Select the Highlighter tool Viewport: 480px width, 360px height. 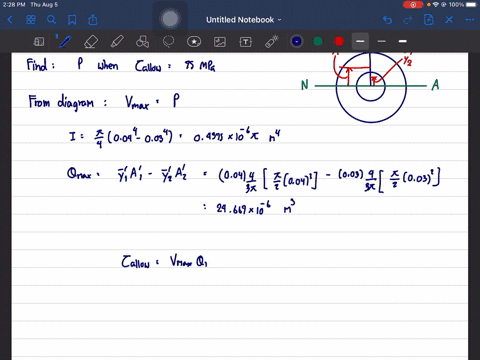117,42
